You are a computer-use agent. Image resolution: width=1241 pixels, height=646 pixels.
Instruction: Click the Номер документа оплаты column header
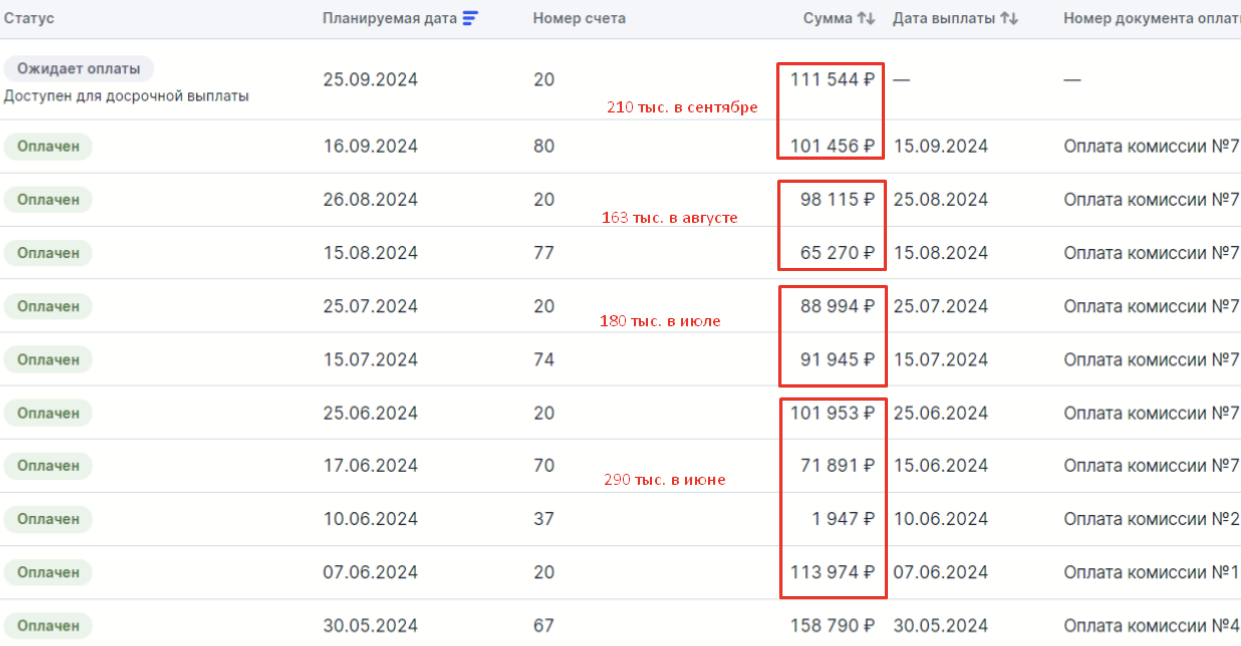point(1152,18)
